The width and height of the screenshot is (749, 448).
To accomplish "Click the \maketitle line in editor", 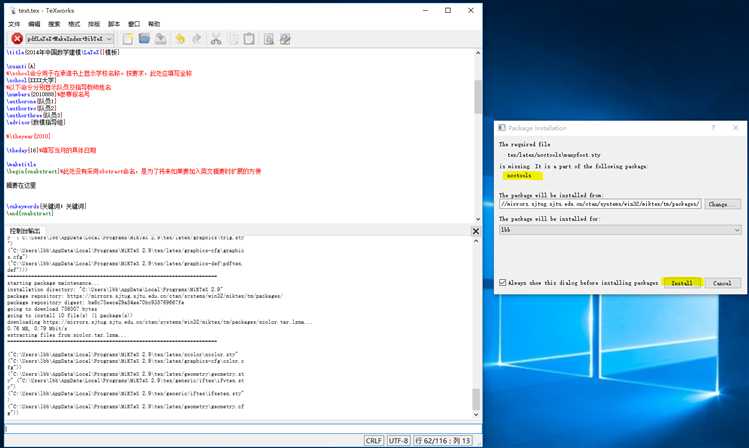I will [21, 164].
